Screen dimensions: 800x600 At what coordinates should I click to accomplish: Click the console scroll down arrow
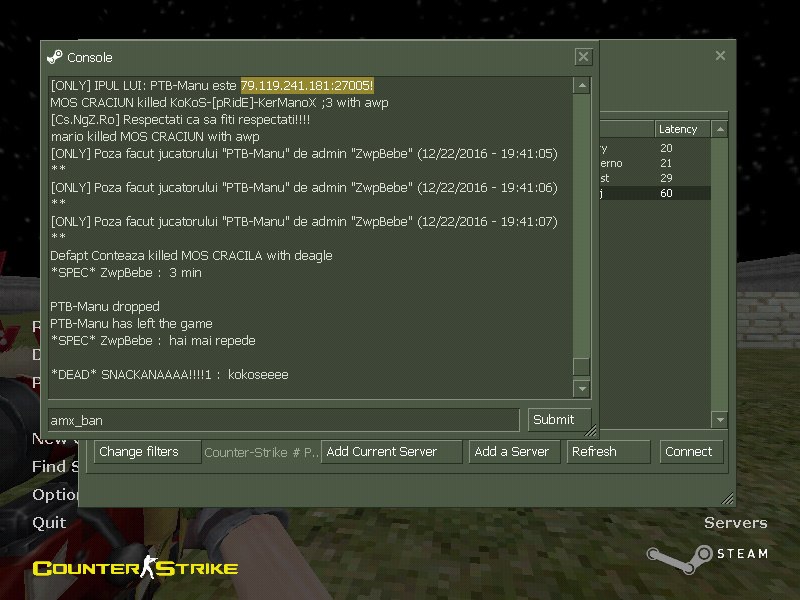click(581, 388)
